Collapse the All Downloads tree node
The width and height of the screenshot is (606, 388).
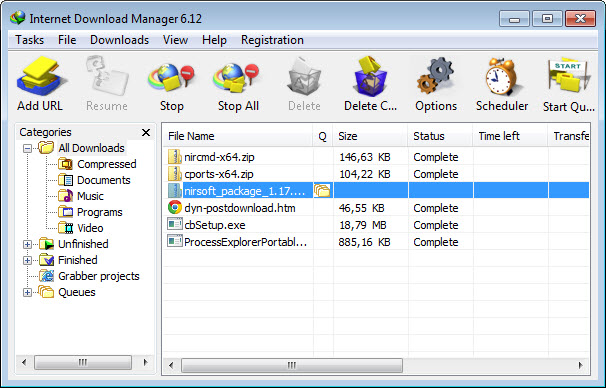[27, 148]
